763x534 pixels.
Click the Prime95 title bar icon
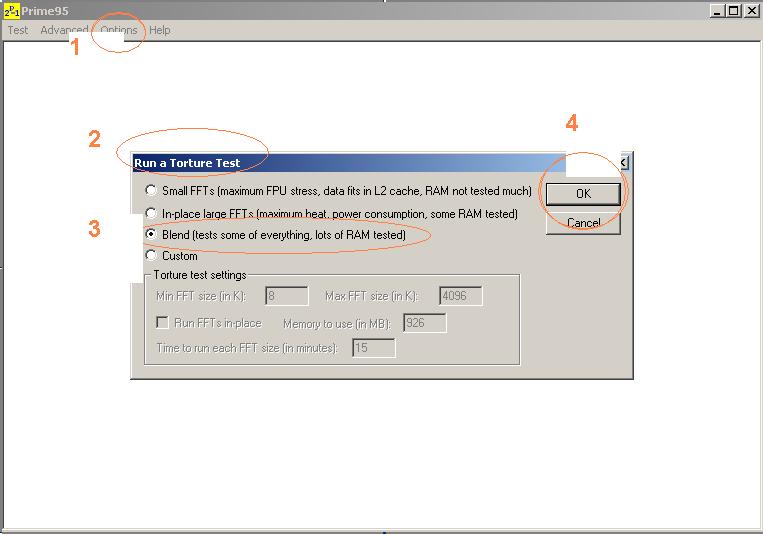point(12,11)
